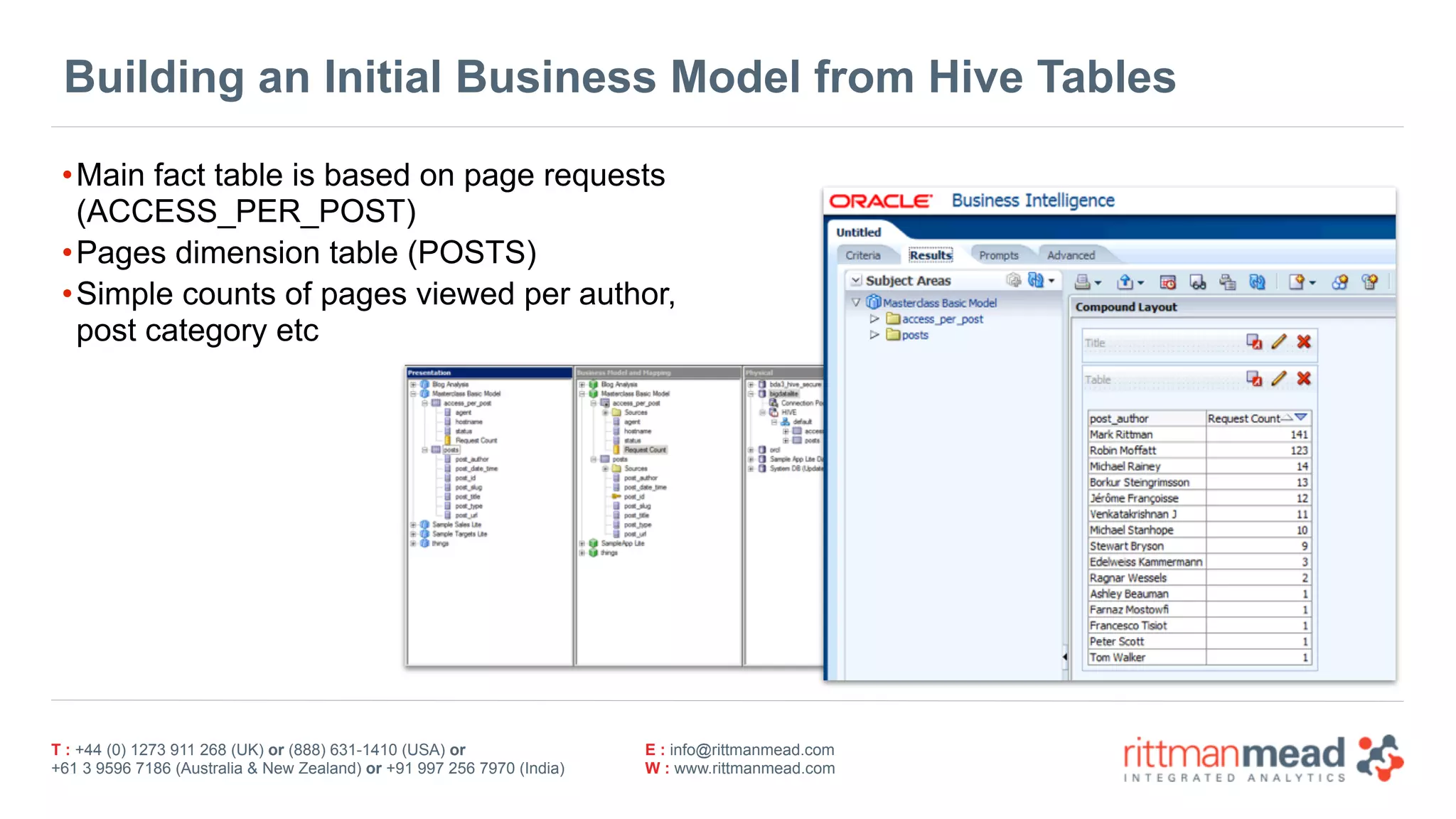This screenshot has height=819, width=1456.
Task: Open the Advanced tab
Action: pos(1071,255)
